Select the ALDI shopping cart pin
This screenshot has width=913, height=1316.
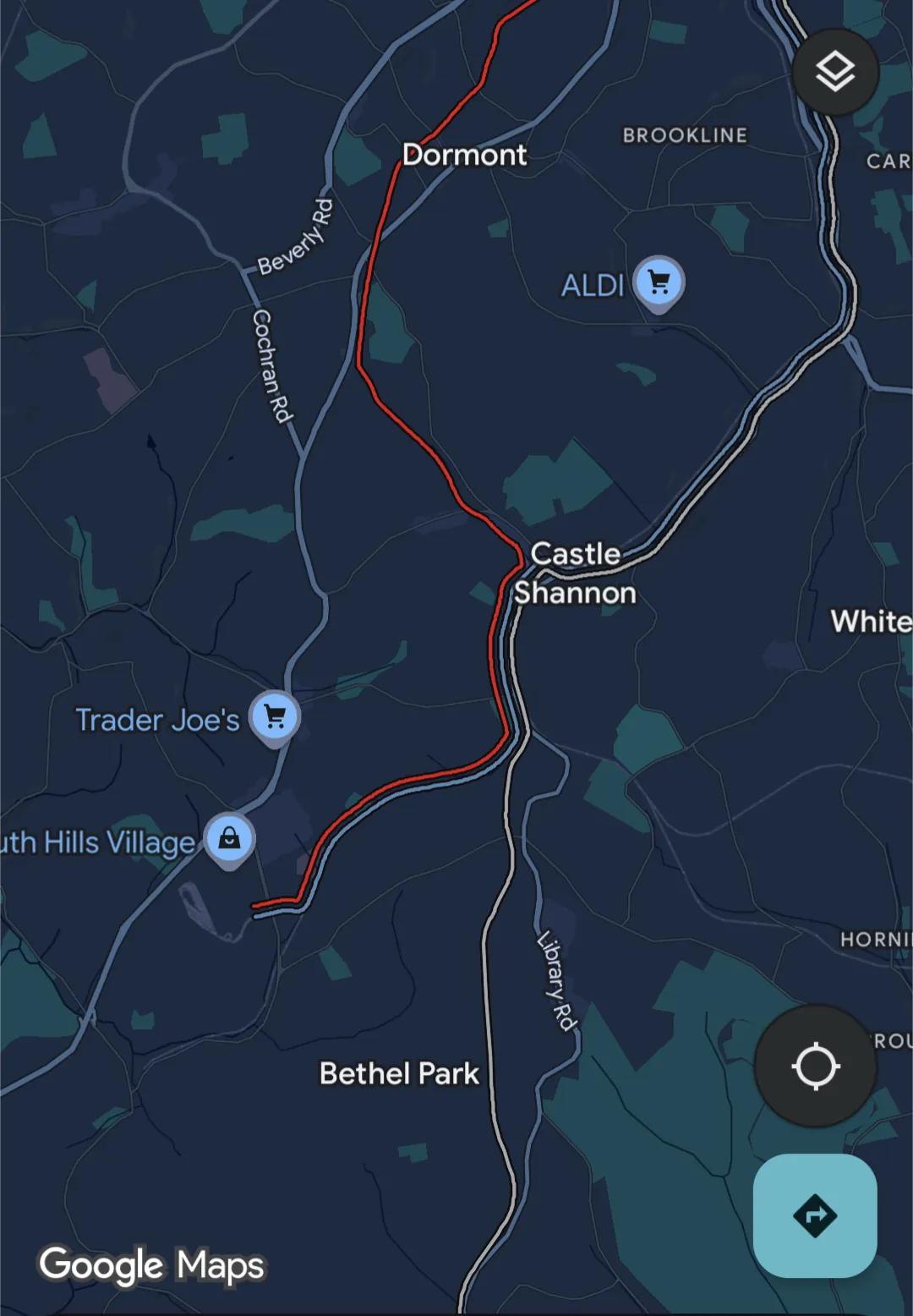[x=659, y=283]
